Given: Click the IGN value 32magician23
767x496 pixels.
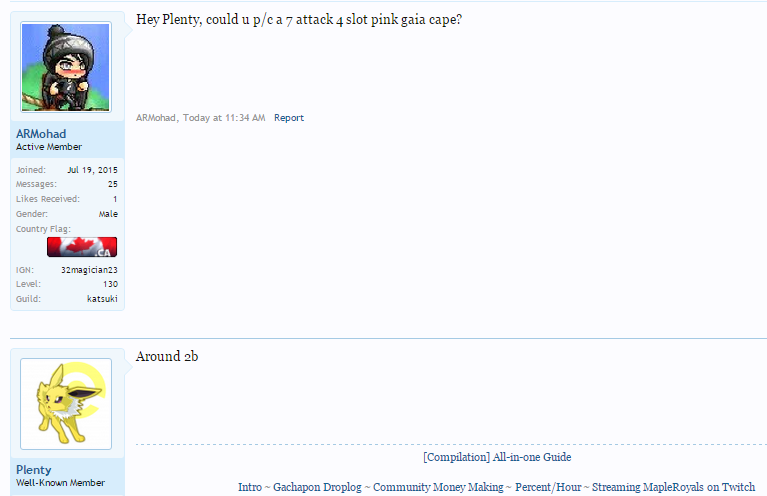Looking at the screenshot, I should click(89, 270).
